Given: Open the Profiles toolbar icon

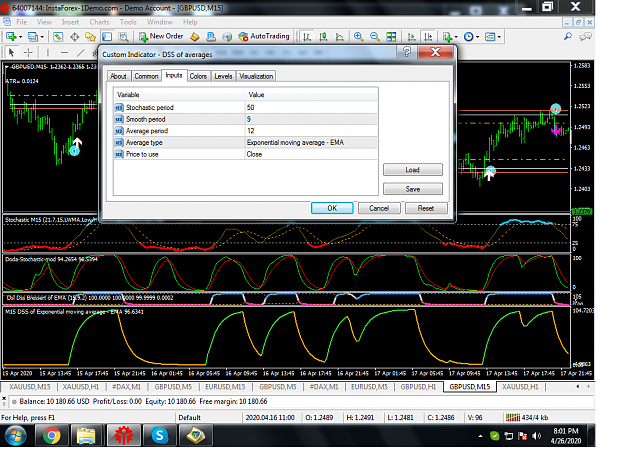Looking at the screenshot, I should pos(33,37).
